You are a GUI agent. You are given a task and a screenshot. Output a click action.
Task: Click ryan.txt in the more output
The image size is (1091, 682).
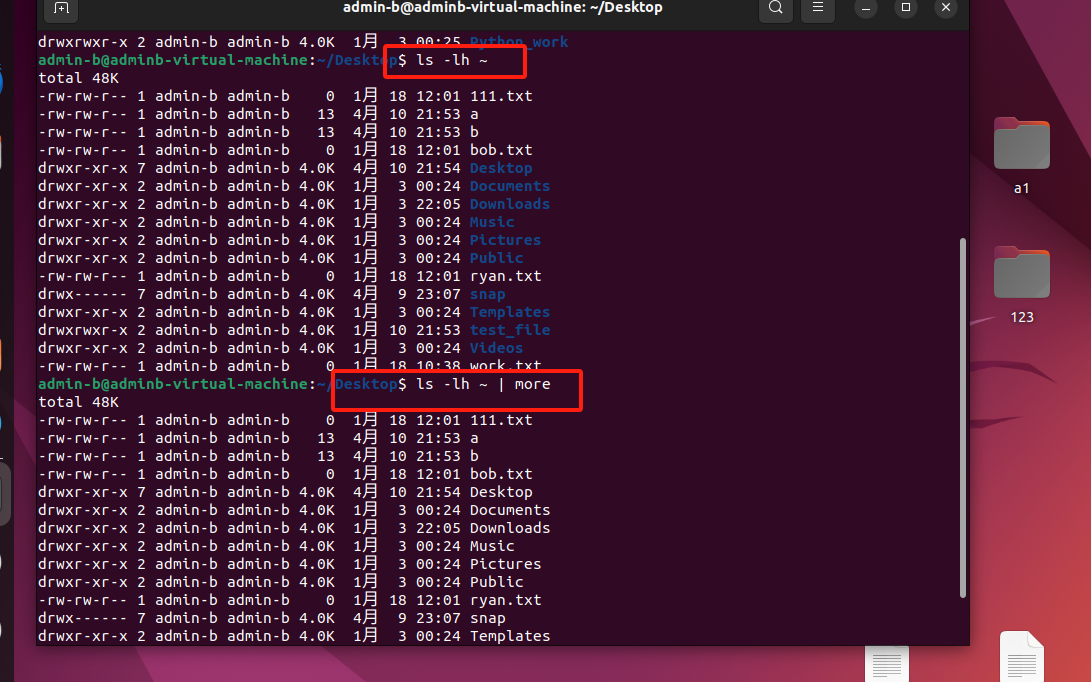point(505,601)
